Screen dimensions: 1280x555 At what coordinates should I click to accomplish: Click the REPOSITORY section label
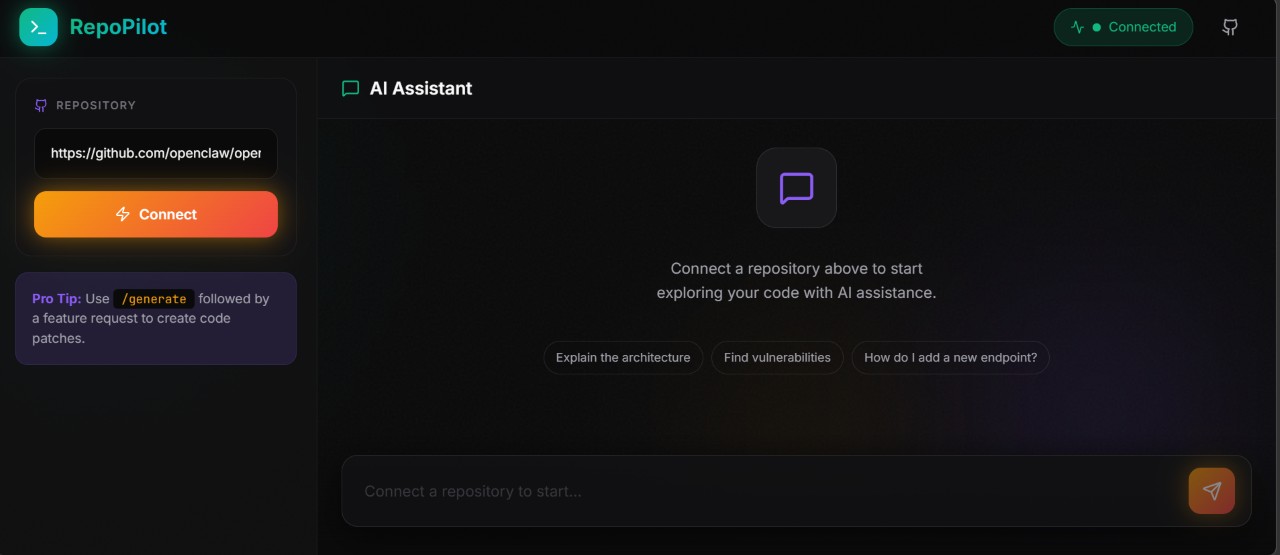tap(96, 105)
